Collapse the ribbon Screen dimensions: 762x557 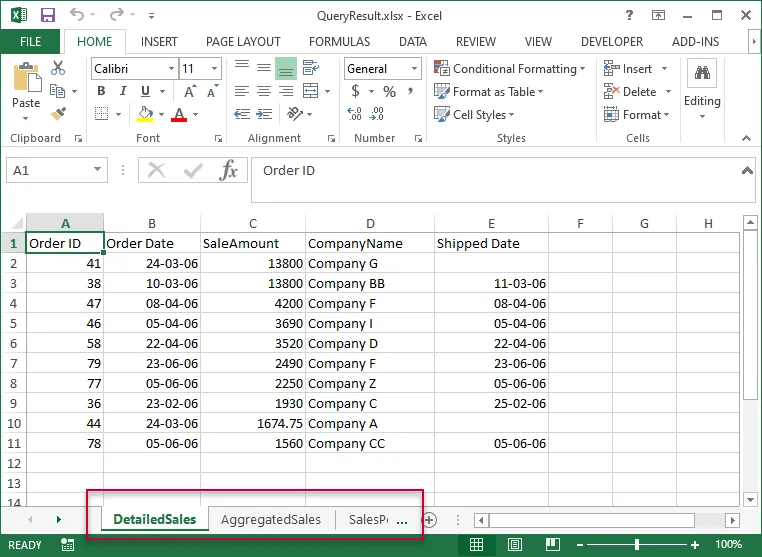click(x=746, y=139)
